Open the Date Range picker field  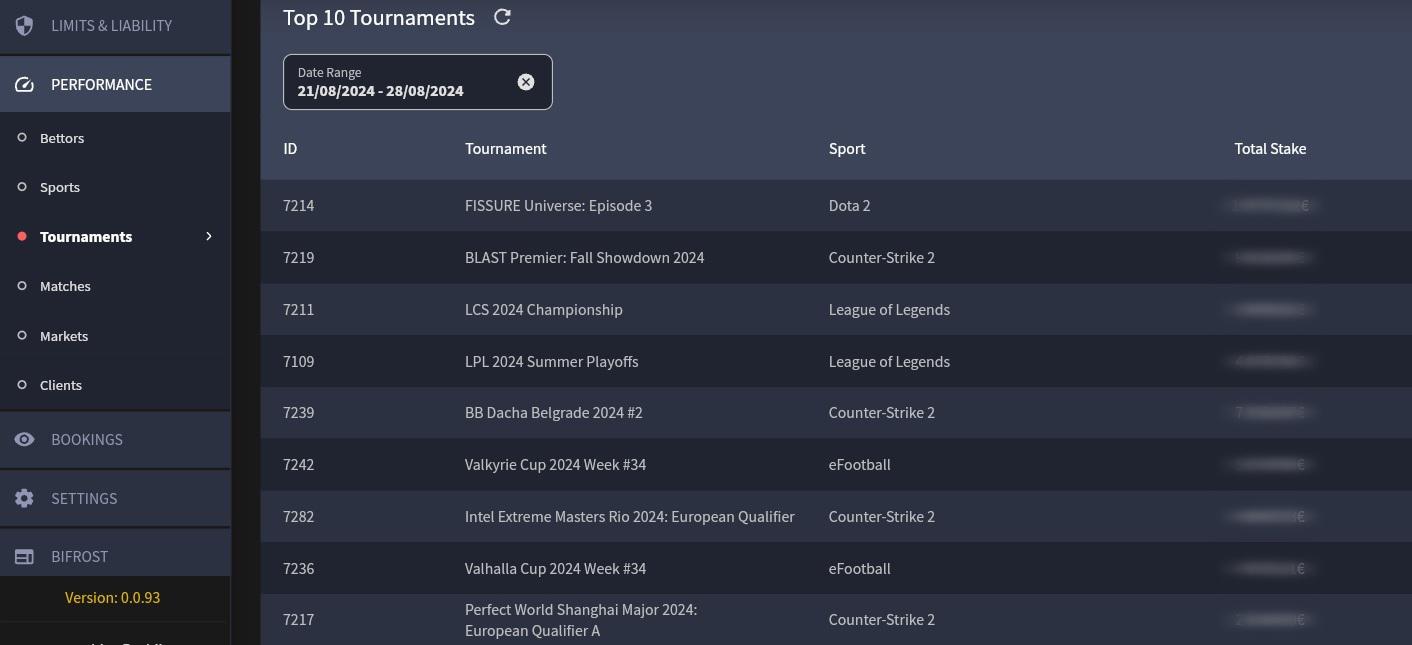click(x=400, y=82)
